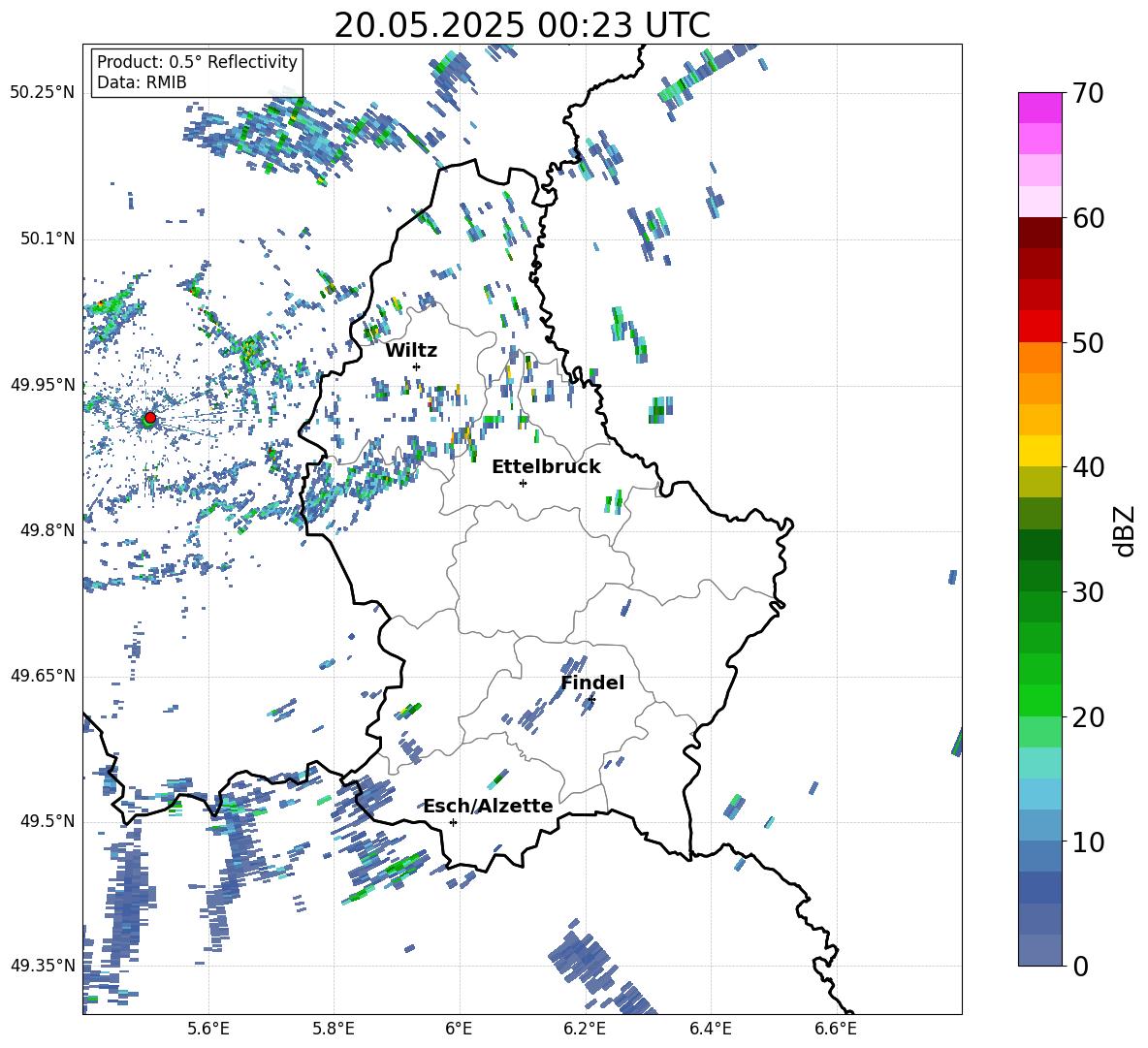Click the 6°E longitude label

(x=459, y=1029)
